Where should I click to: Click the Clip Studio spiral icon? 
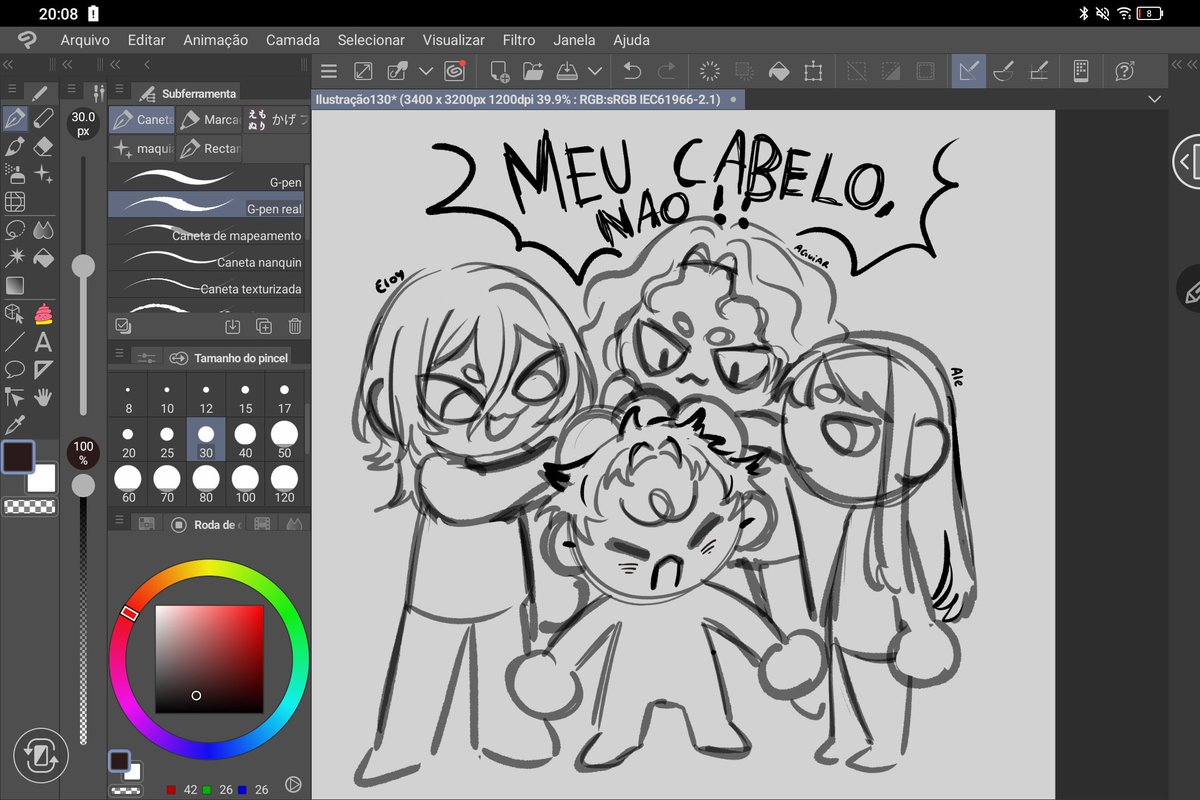[x=454, y=71]
